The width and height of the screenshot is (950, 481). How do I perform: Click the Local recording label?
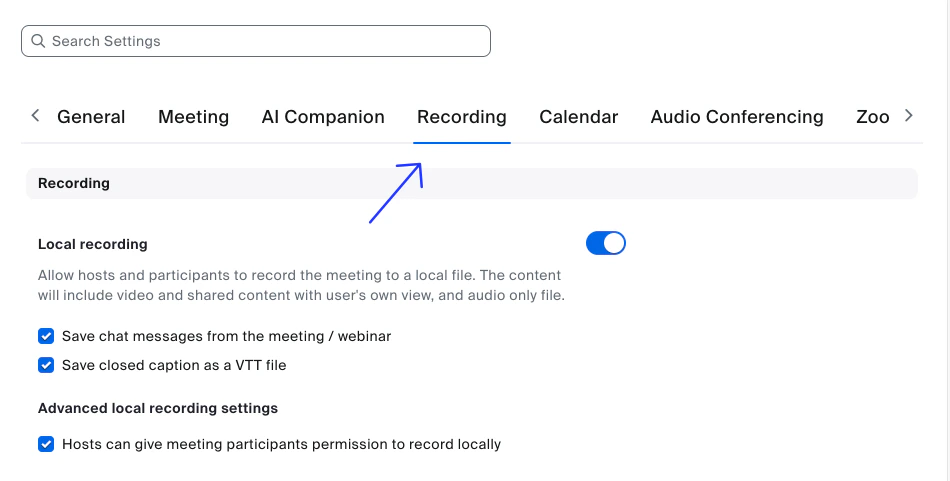pos(93,244)
